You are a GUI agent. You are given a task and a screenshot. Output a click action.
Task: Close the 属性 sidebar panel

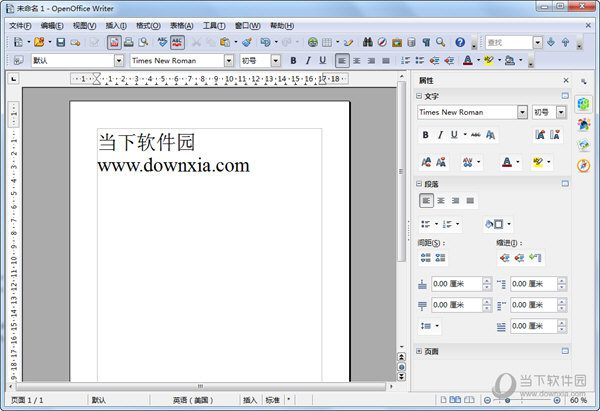[x=566, y=80]
